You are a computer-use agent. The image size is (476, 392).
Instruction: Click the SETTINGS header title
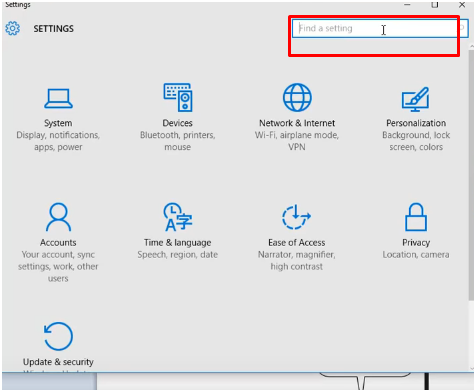[54, 29]
